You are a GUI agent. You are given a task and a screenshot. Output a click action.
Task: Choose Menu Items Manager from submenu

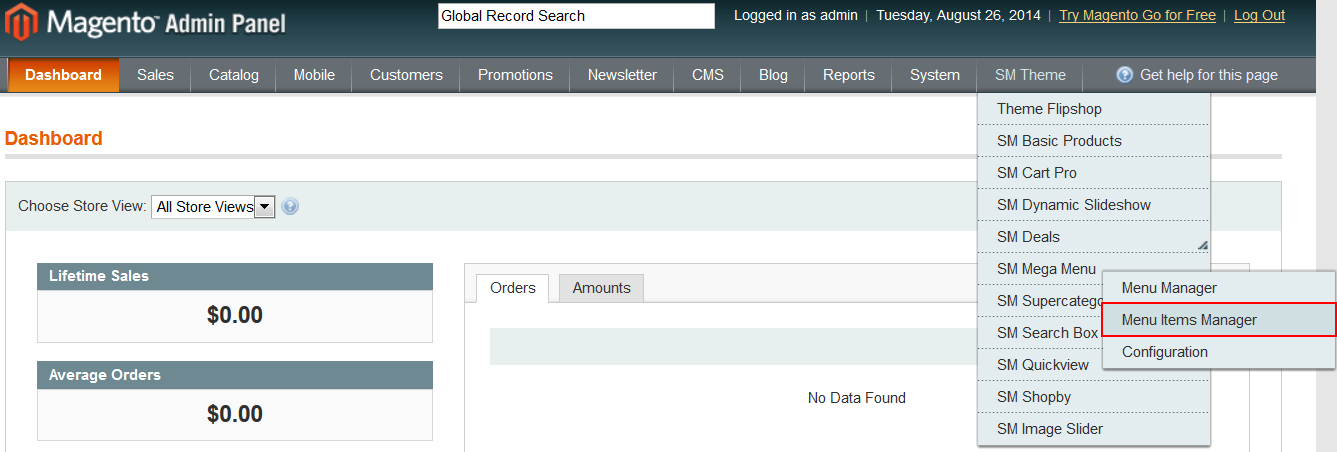(1219, 320)
